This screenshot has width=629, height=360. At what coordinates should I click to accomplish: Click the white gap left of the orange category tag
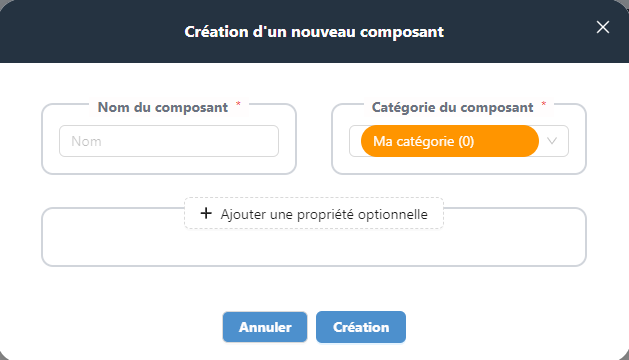355,141
